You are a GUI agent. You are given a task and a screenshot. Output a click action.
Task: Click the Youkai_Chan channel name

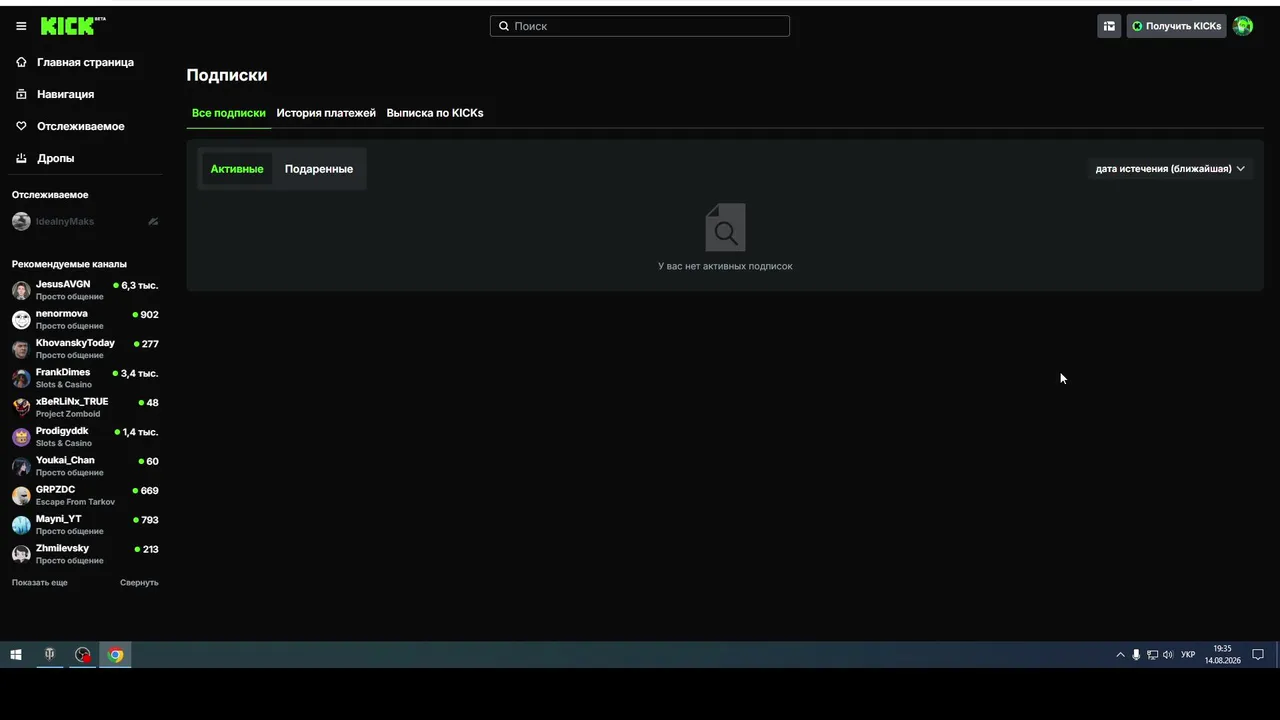coord(65,460)
